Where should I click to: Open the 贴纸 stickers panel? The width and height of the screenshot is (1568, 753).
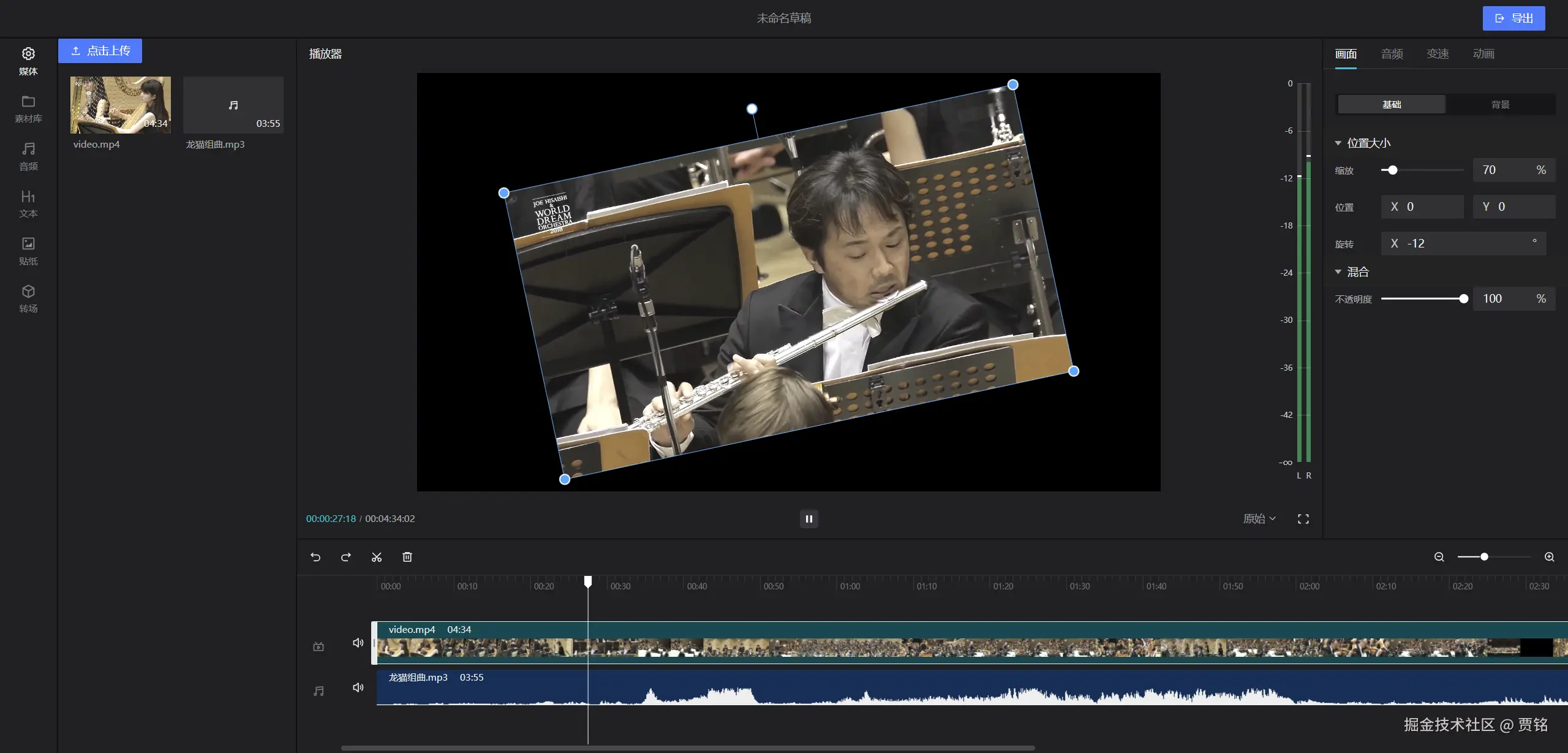pos(28,251)
